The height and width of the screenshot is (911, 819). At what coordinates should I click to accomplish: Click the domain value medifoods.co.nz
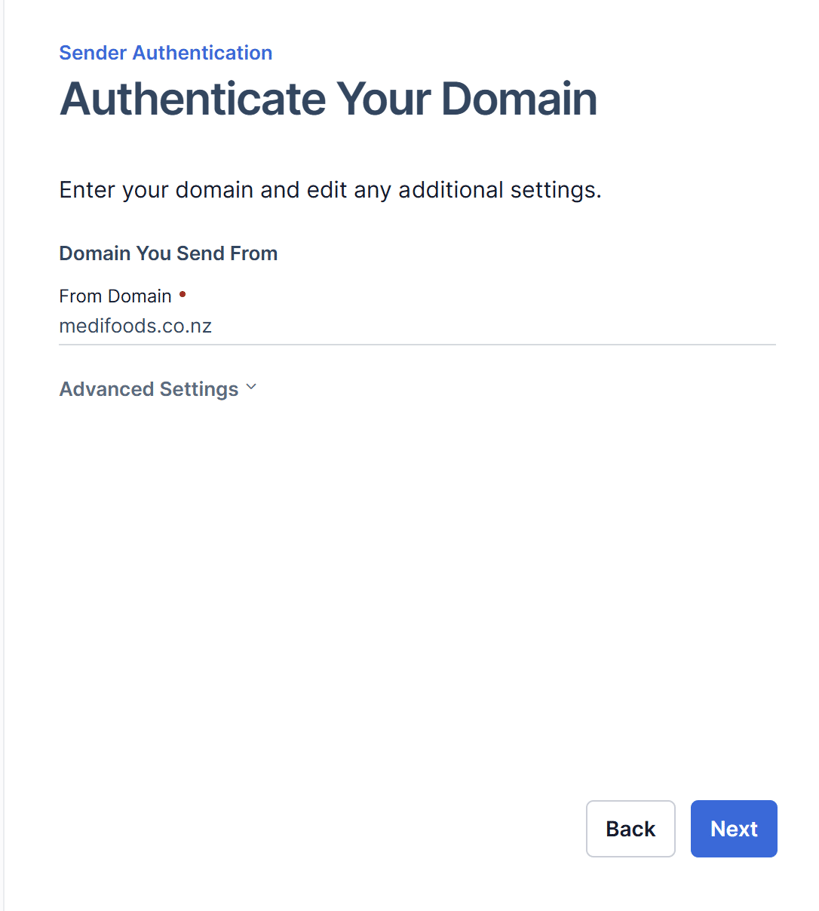tap(135, 325)
